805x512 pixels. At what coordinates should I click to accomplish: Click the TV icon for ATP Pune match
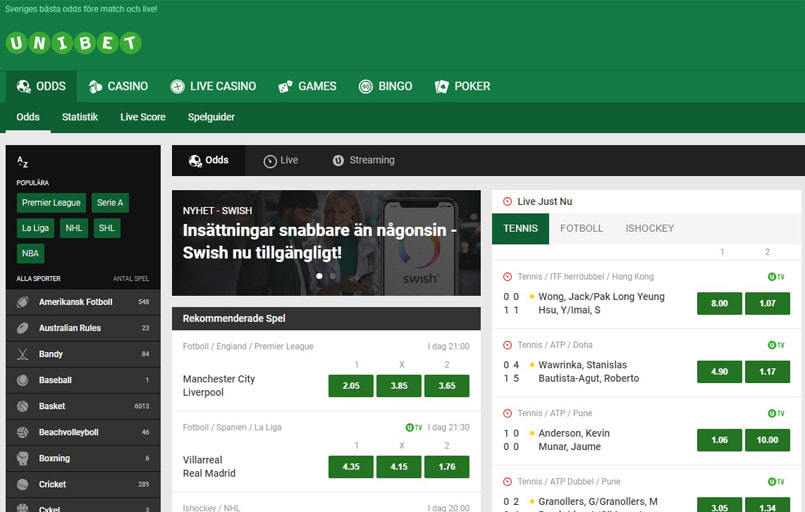tap(776, 413)
